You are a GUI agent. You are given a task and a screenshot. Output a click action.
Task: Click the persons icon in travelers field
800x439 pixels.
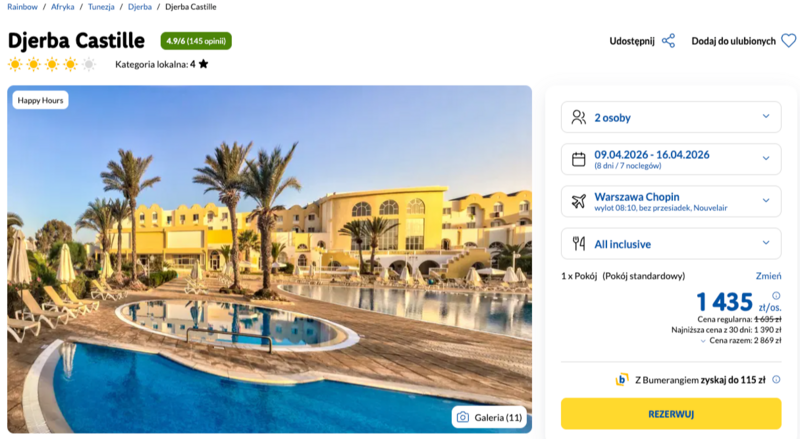(x=579, y=117)
